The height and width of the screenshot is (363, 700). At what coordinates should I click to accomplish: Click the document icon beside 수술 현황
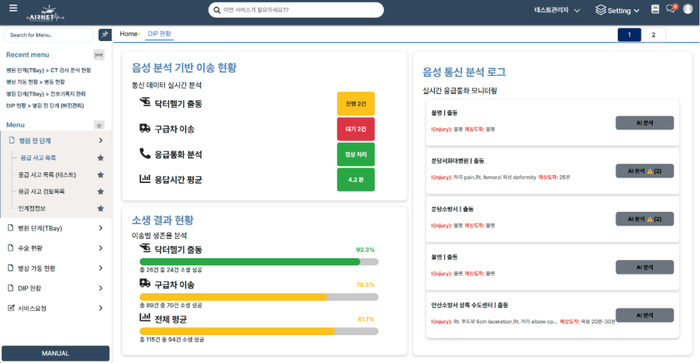[11, 247]
